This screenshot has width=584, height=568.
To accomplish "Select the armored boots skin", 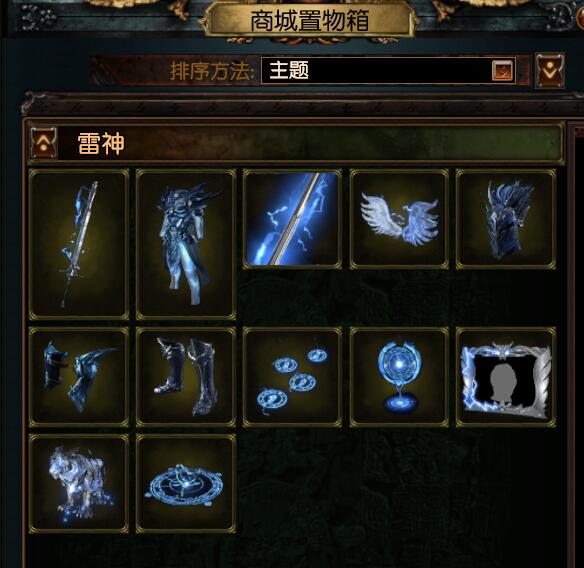I will 186,377.
